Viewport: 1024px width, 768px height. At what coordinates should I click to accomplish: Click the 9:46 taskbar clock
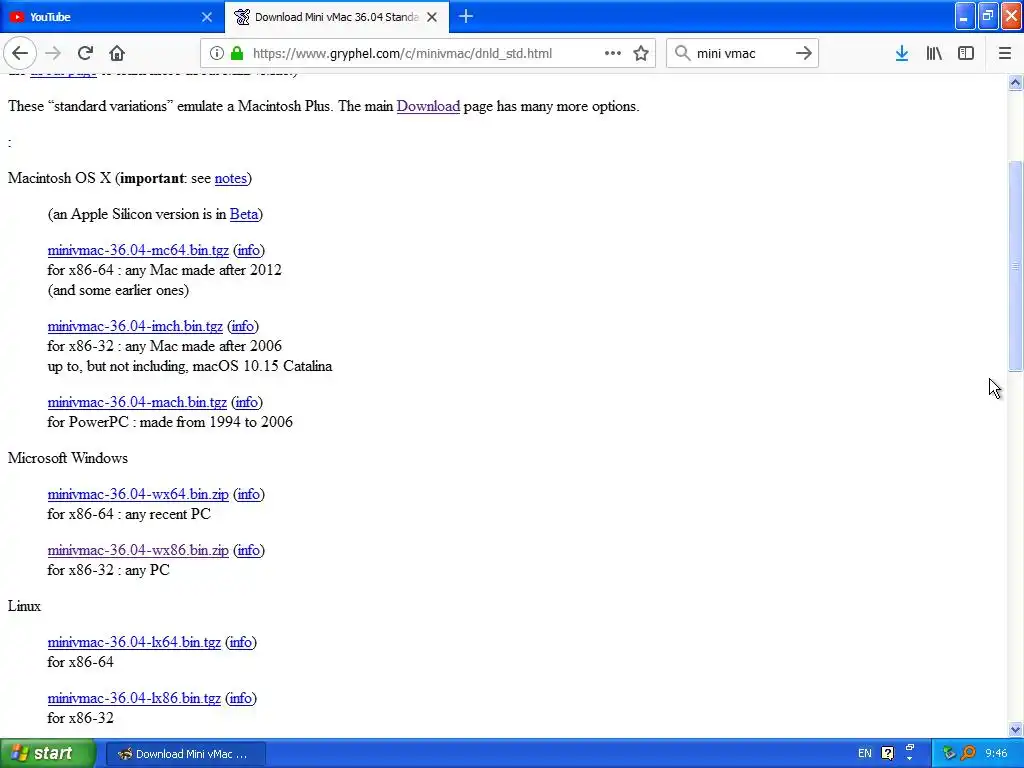point(997,754)
